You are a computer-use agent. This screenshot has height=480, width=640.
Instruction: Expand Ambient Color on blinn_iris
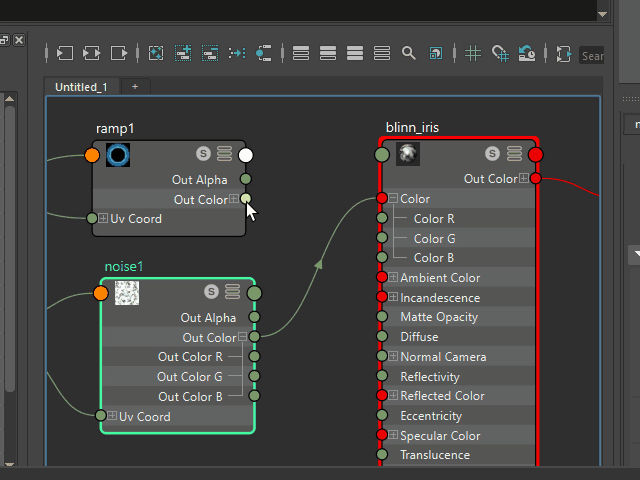tap(393, 278)
